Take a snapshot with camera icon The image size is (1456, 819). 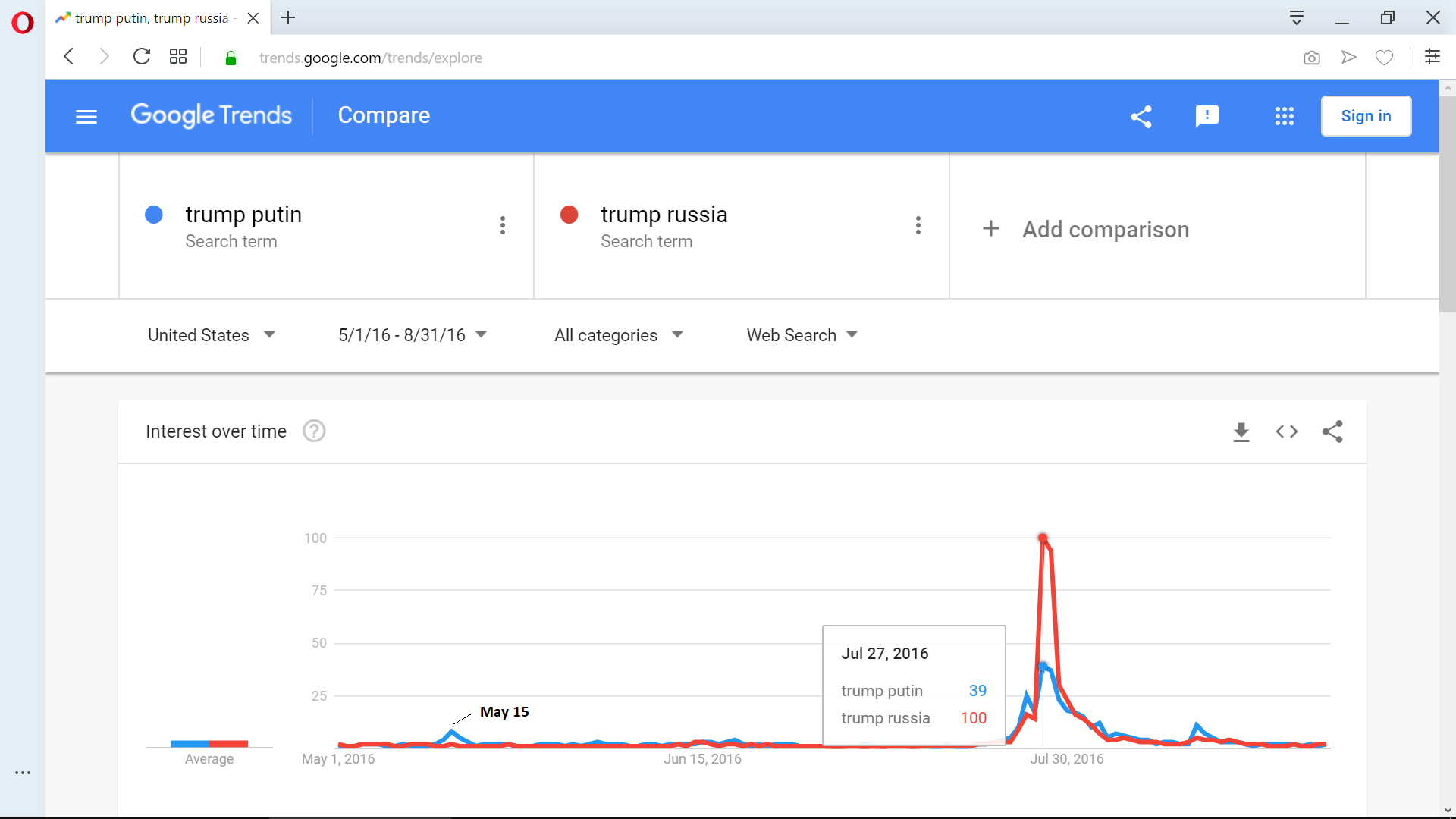tap(1312, 58)
